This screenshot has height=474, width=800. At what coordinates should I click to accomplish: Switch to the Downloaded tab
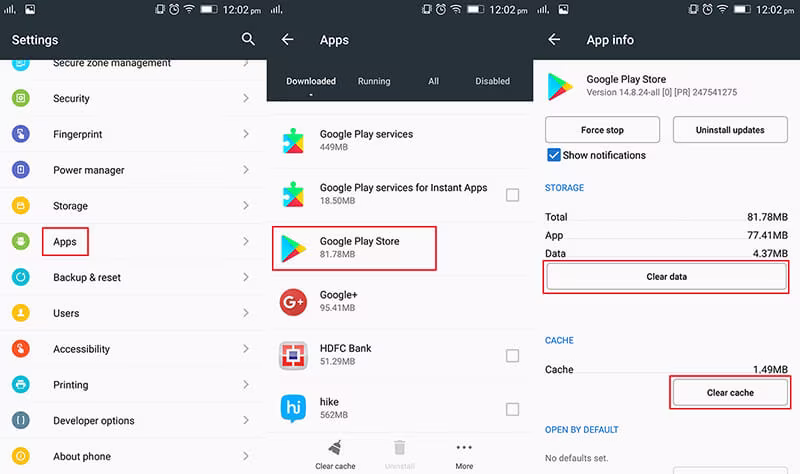pos(311,81)
